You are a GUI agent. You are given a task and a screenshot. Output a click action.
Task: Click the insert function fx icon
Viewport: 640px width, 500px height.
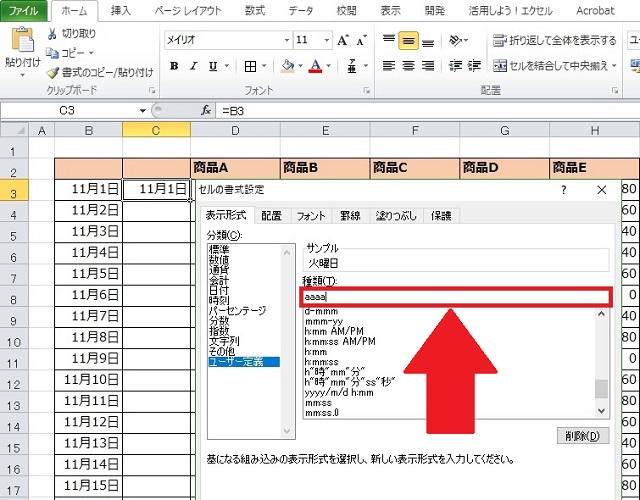point(206,110)
